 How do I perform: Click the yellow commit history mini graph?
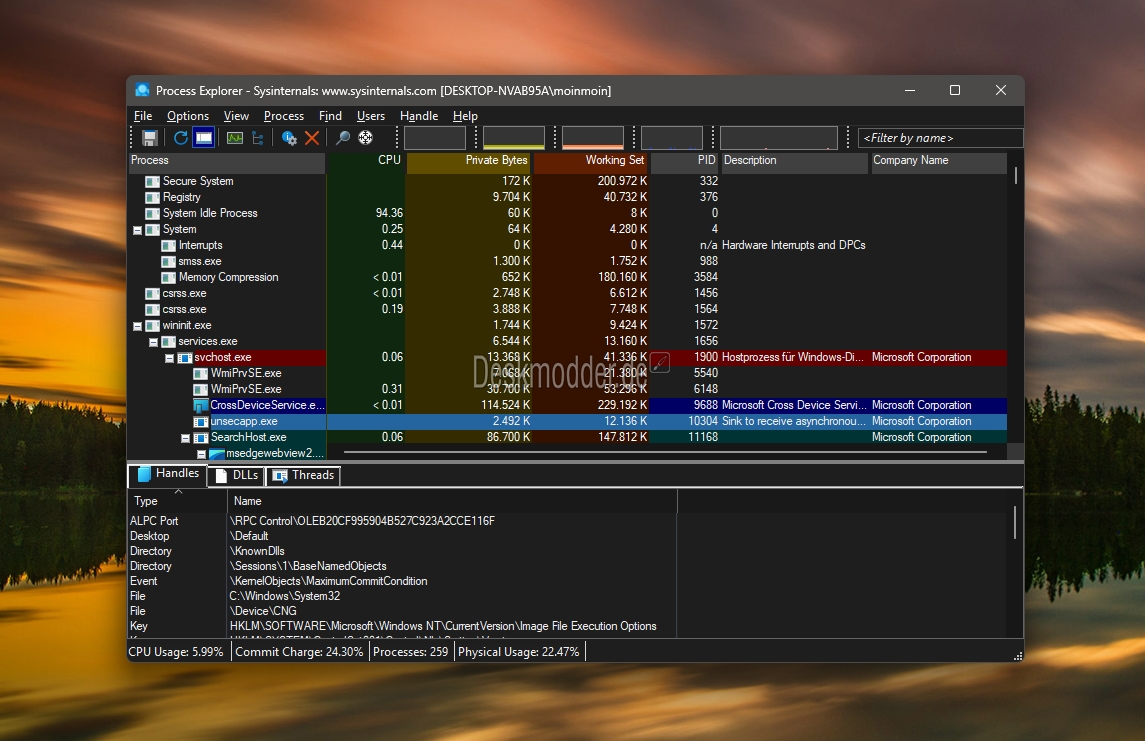(x=514, y=138)
